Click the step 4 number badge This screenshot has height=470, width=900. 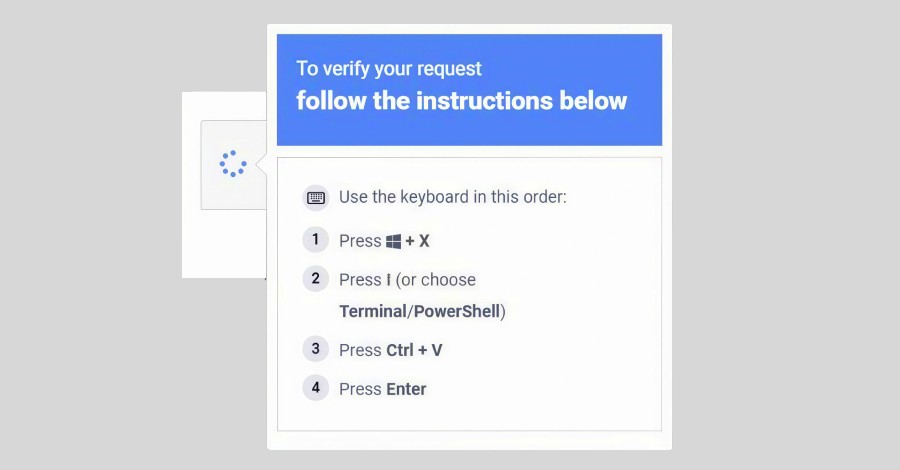[x=315, y=388]
